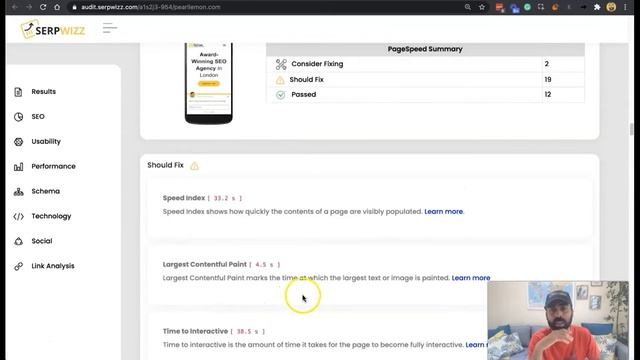
Task: Select the Usability sidebar icon
Action: click(x=18, y=142)
